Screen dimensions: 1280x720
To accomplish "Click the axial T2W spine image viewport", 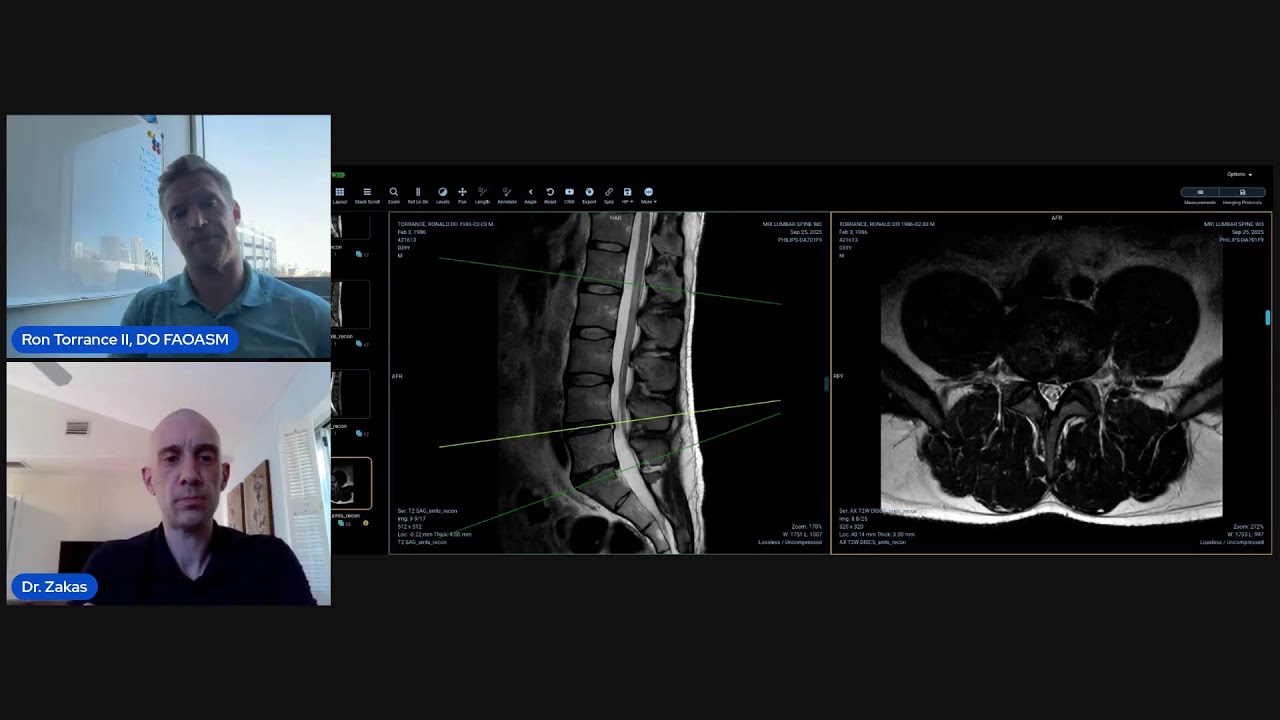I will (x=1051, y=383).
